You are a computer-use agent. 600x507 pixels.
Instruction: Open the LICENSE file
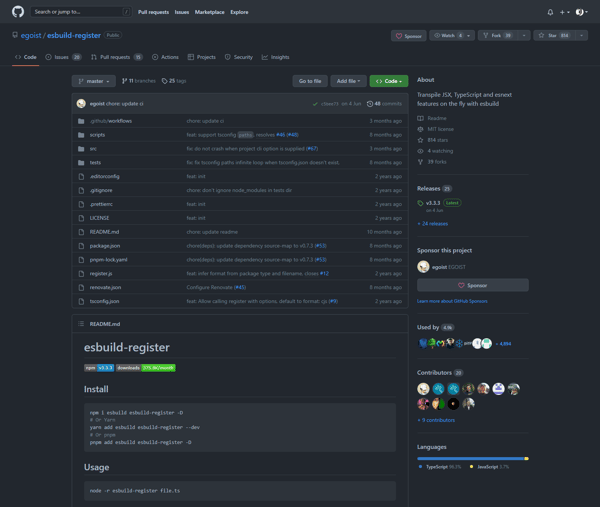pos(99,218)
